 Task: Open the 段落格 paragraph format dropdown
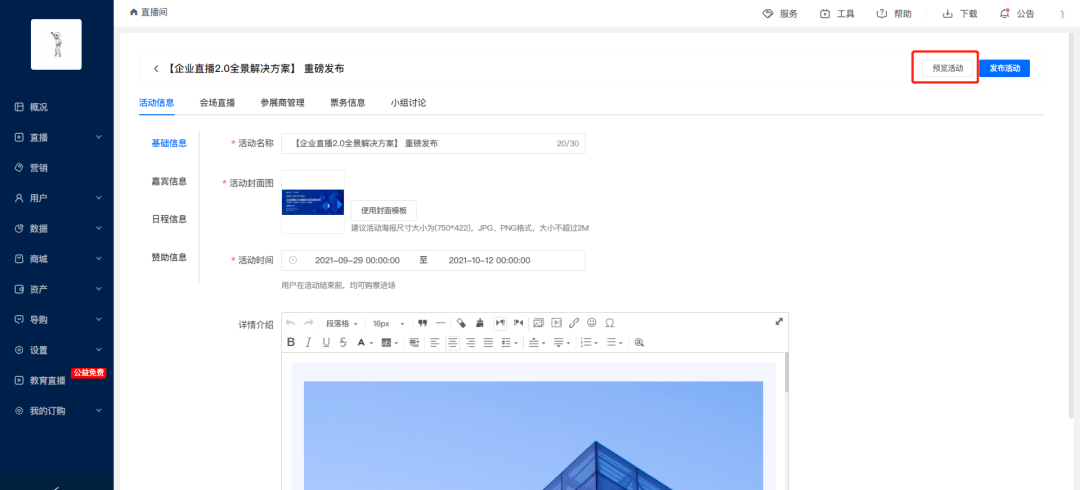click(x=342, y=323)
